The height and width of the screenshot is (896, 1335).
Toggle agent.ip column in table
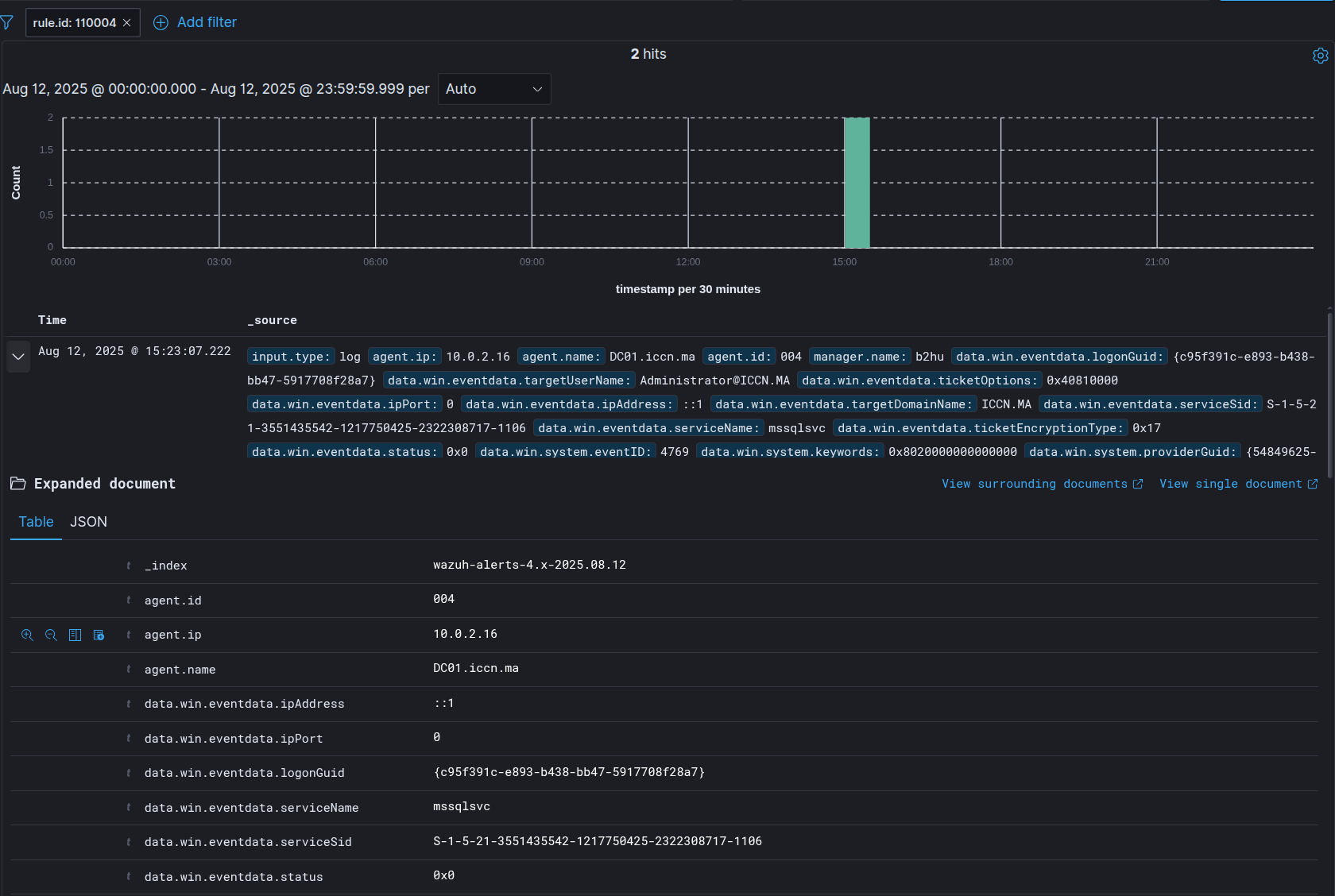click(x=75, y=635)
